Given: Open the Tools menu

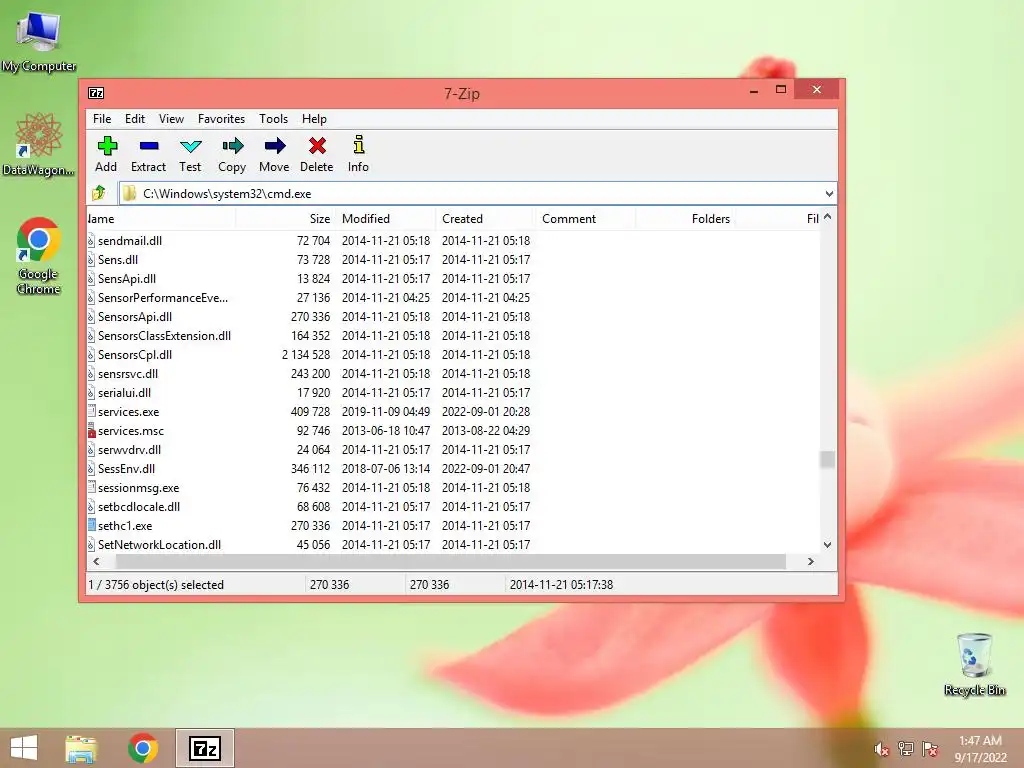Looking at the screenshot, I should (x=273, y=119).
